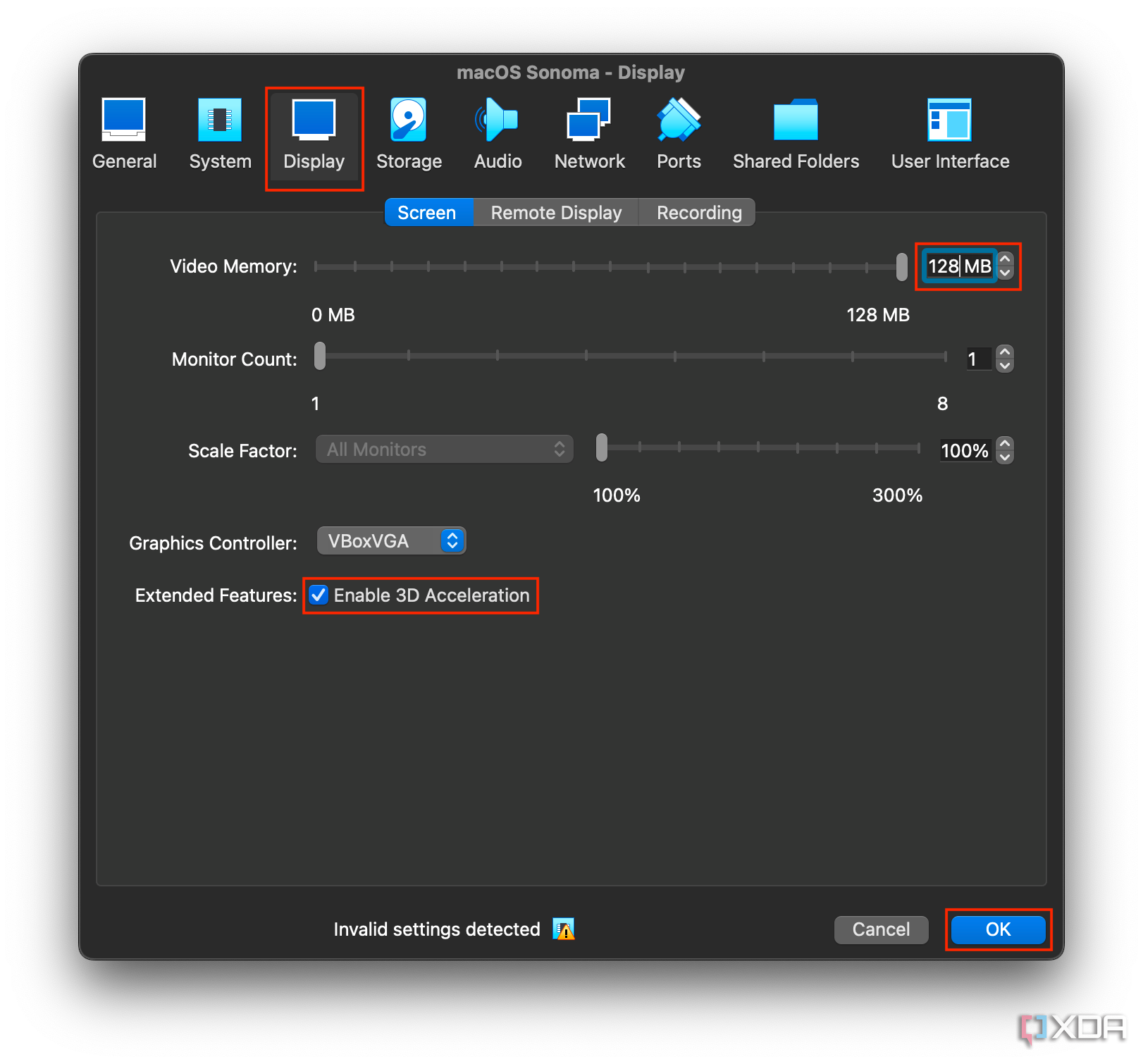Click the invalid settings warning icon
The image size is (1143, 1064).
pyautogui.click(x=564, y=929)
